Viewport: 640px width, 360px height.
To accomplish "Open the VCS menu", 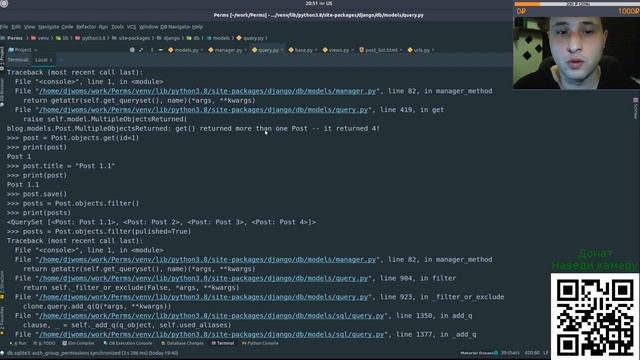I will [131, 27].
